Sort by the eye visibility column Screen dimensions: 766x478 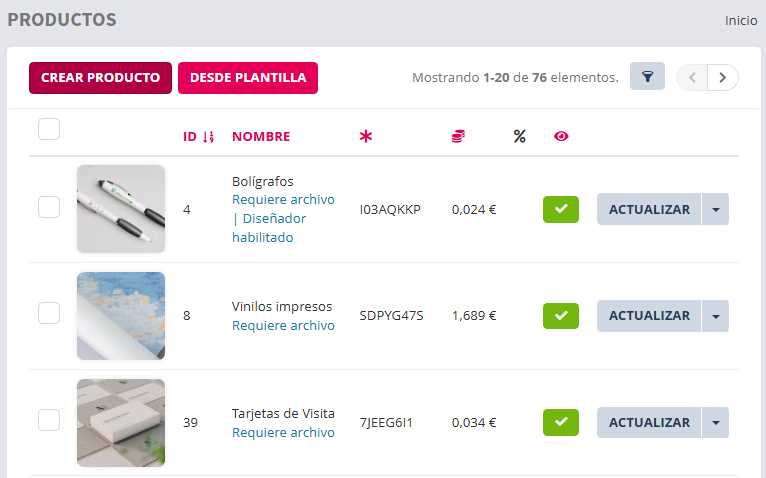[561, 137]
